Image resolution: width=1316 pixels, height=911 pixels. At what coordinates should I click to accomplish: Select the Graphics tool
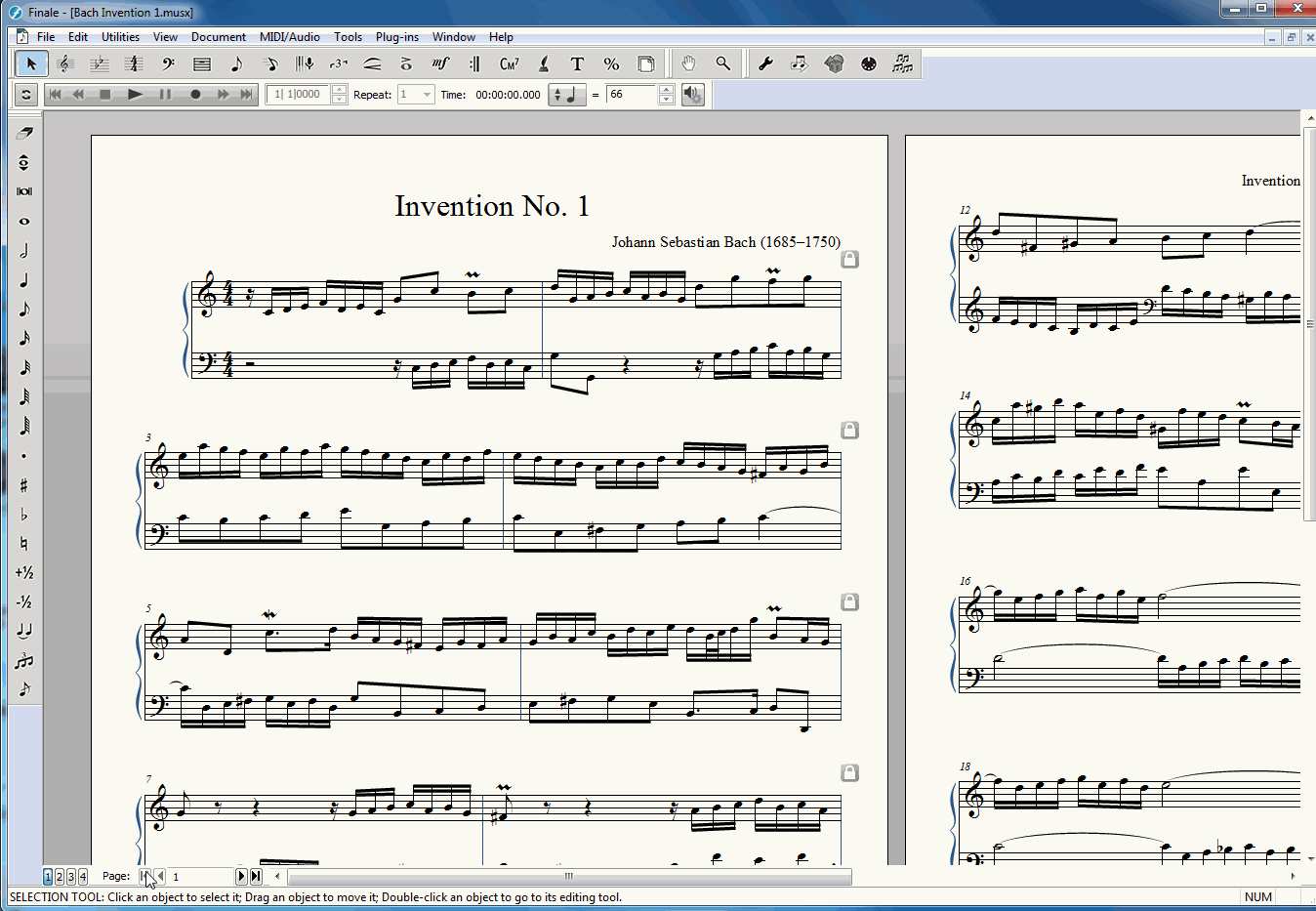tap(834, 64)
